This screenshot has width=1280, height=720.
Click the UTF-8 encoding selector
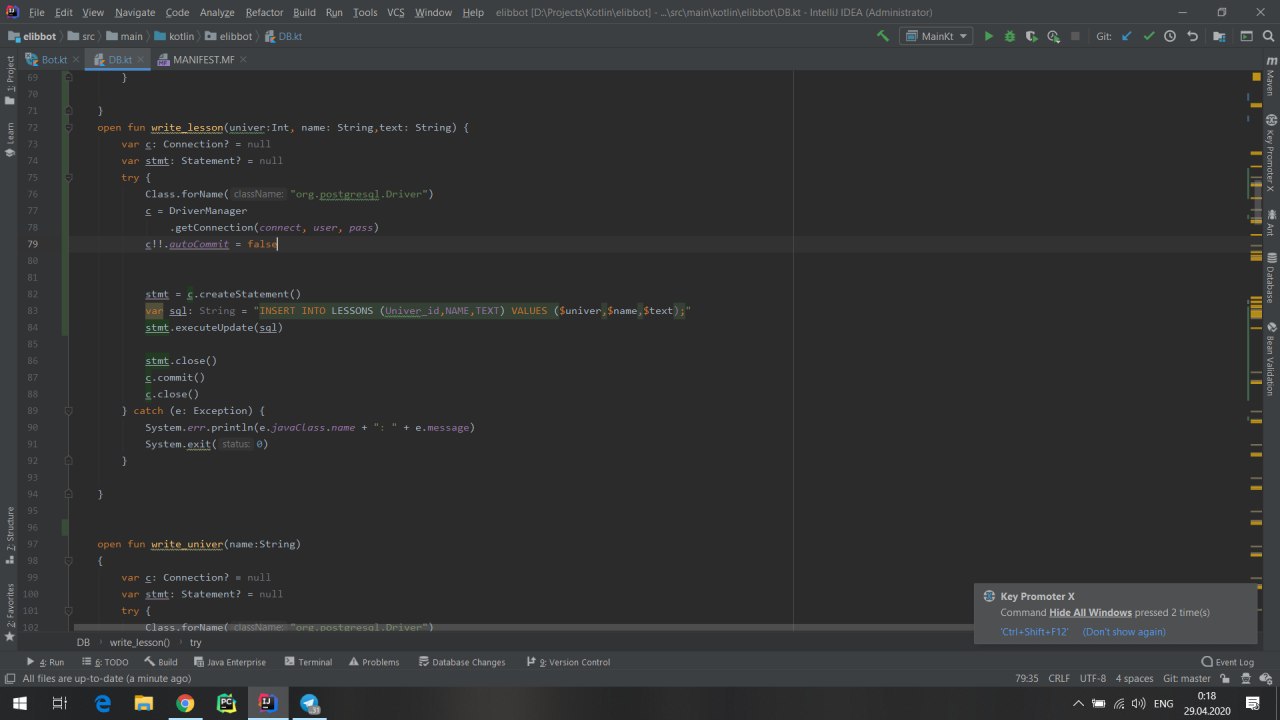point(1093,678)
